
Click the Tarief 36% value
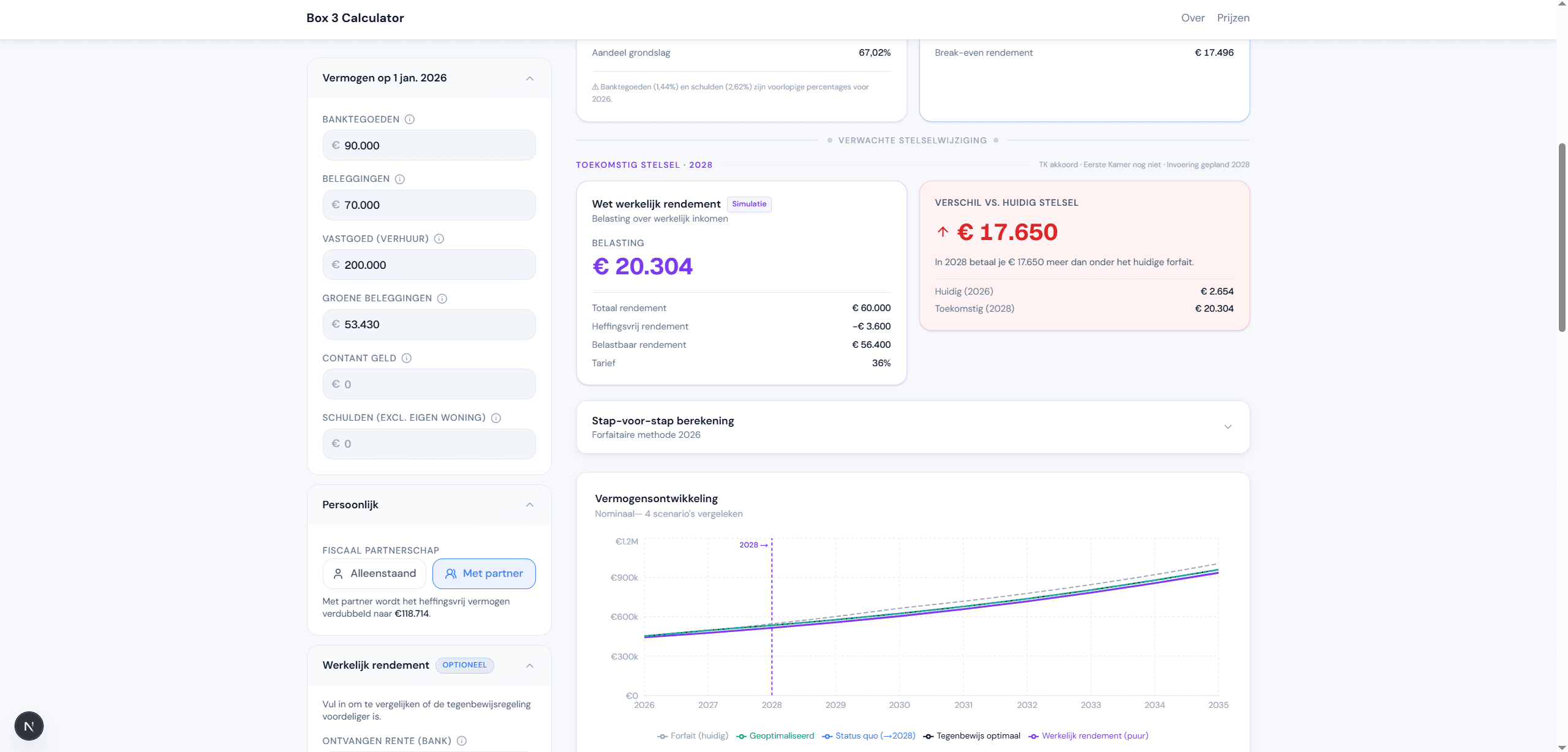[881, 363]
